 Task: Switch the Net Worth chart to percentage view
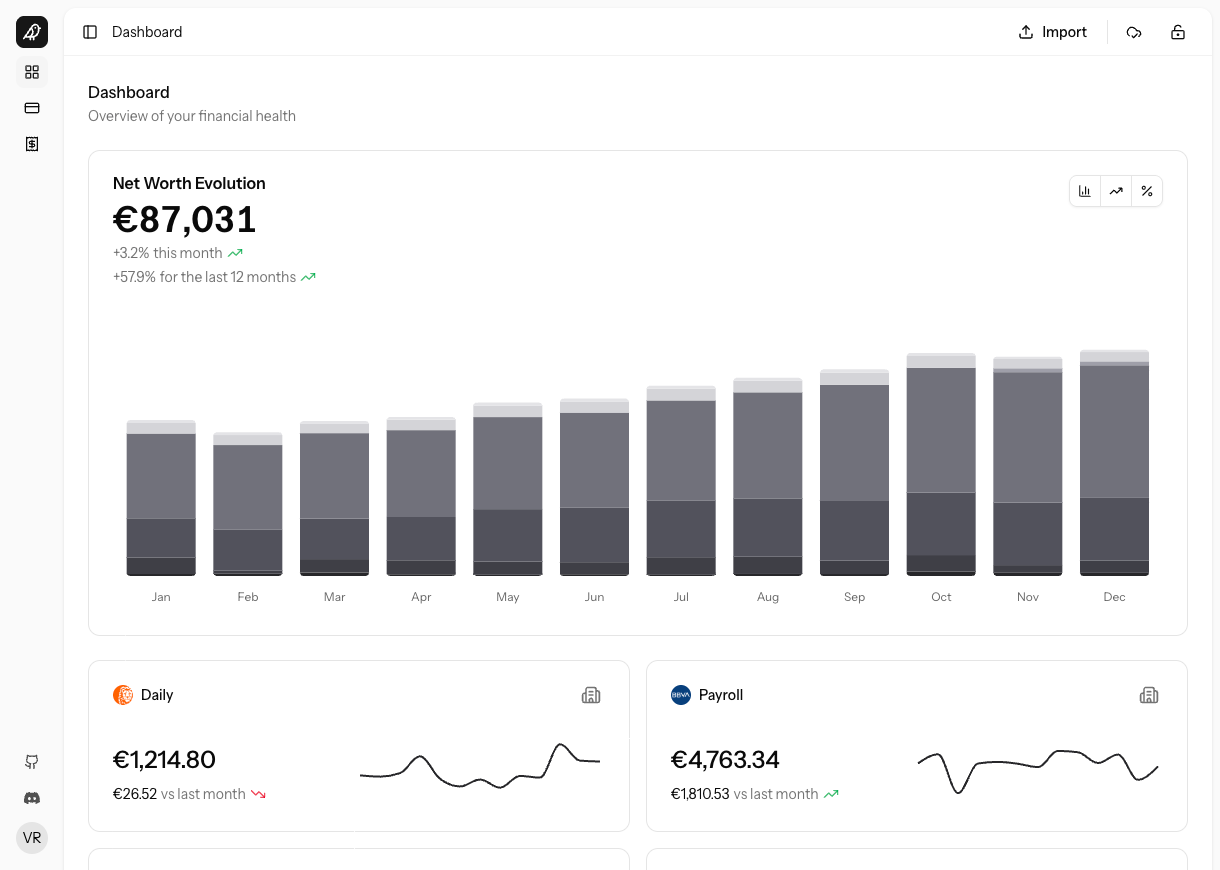(x=1146, y=190)
